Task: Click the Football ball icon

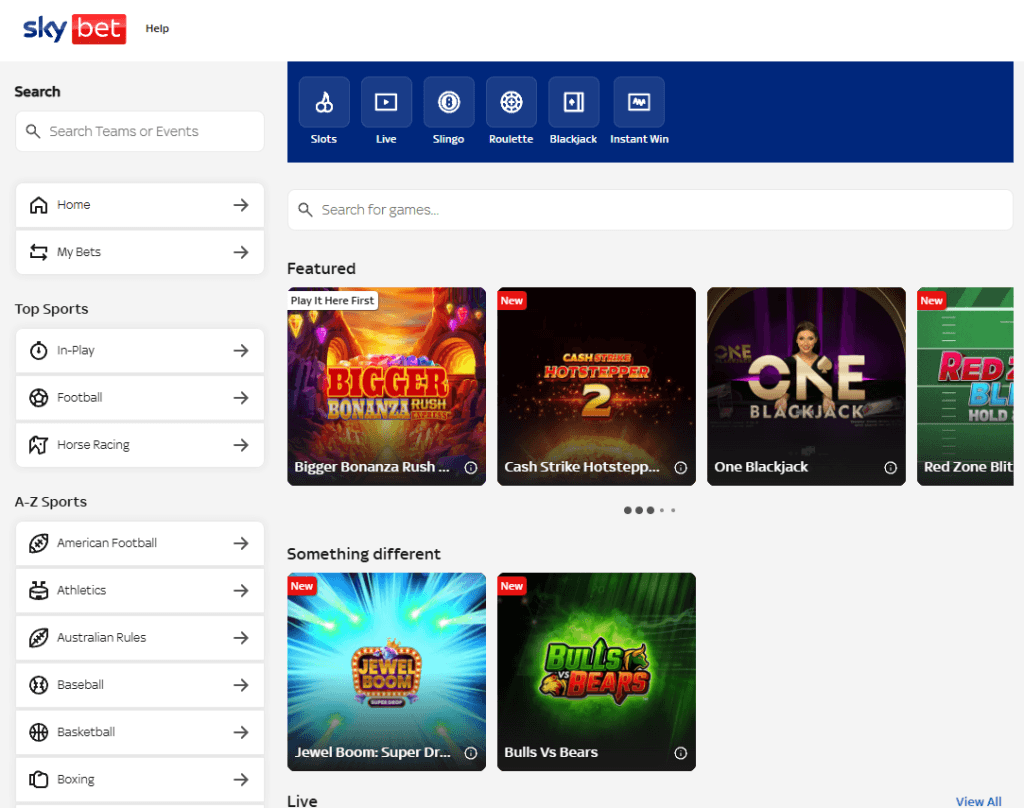Action: (x=39, y=398)
